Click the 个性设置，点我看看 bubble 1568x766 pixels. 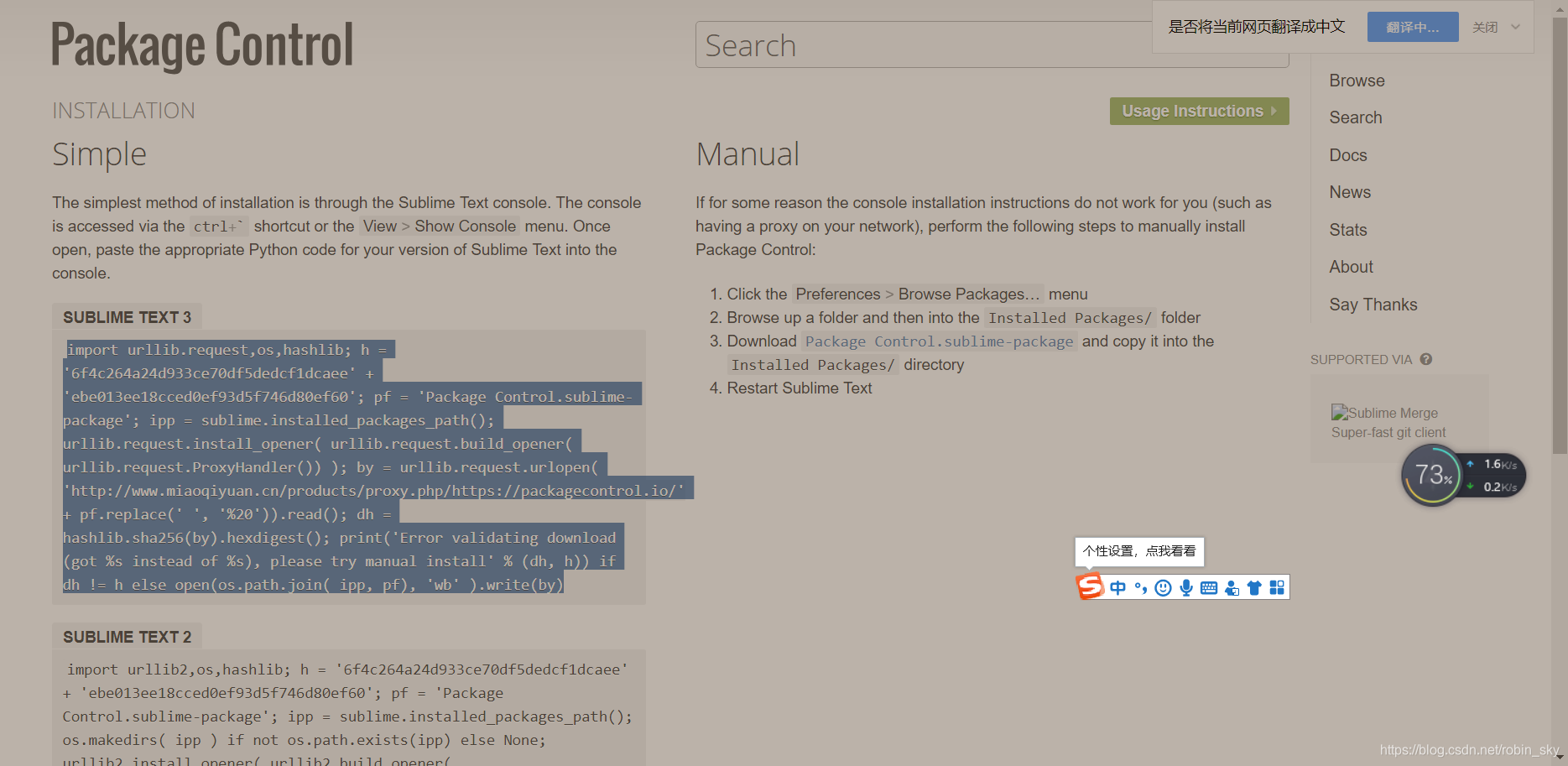coord(1139,551)
